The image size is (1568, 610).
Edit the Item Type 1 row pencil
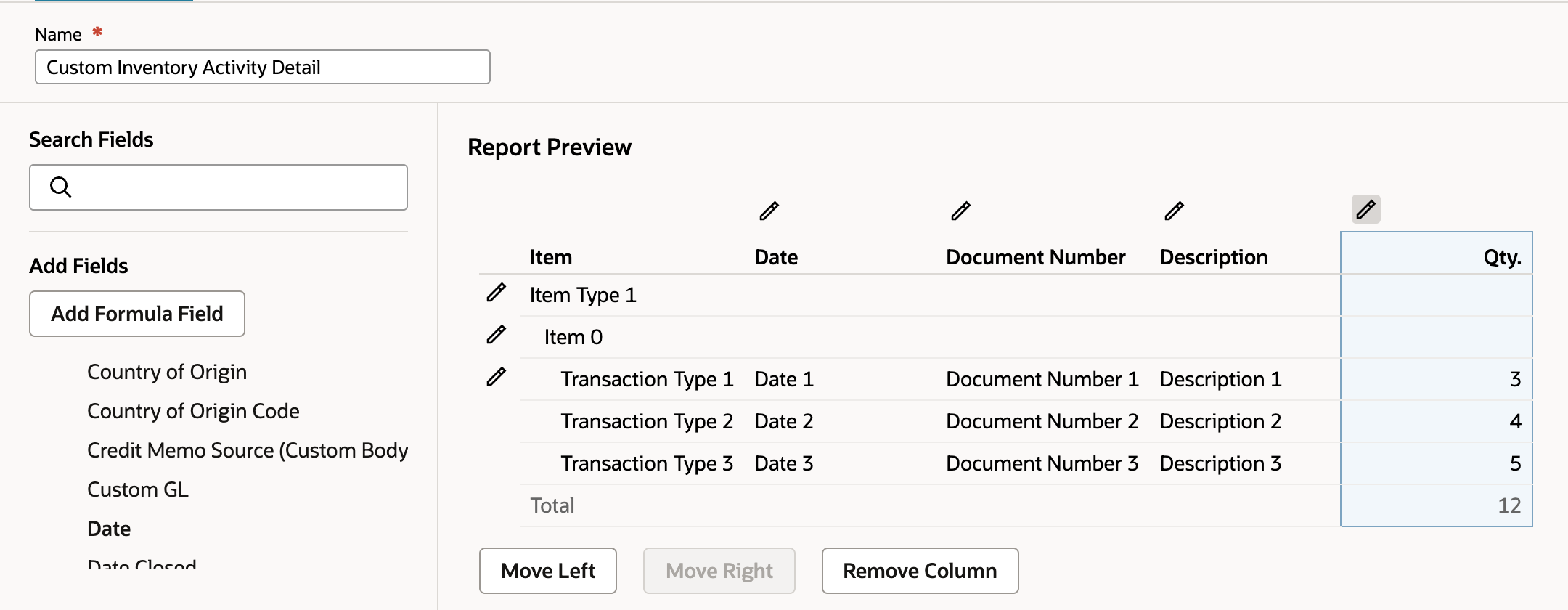496,293
